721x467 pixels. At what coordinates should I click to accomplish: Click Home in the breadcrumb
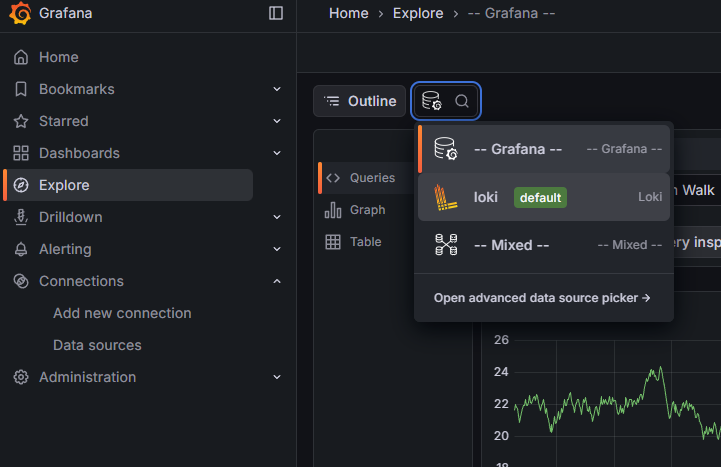(349, 13)
